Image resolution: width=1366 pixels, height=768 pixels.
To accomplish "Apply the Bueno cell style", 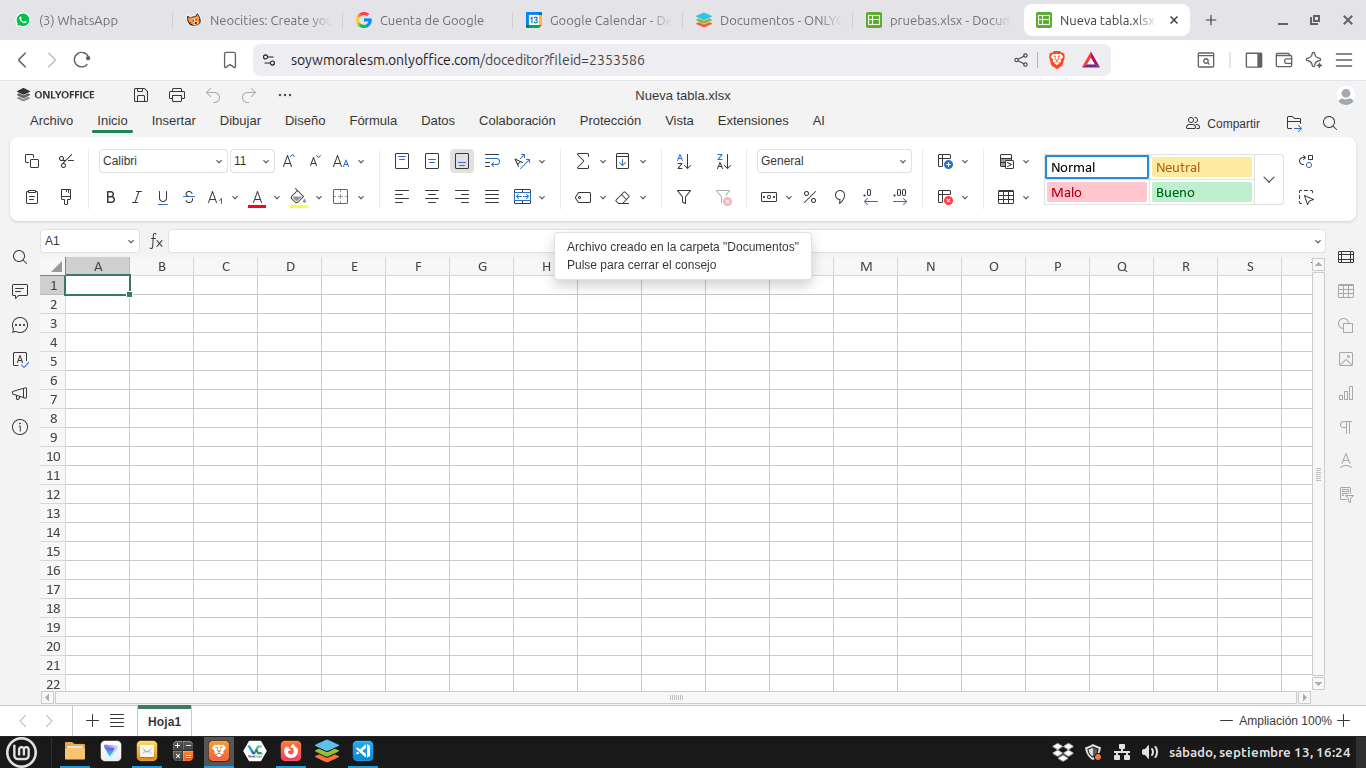I will (x=1201, y=192).
